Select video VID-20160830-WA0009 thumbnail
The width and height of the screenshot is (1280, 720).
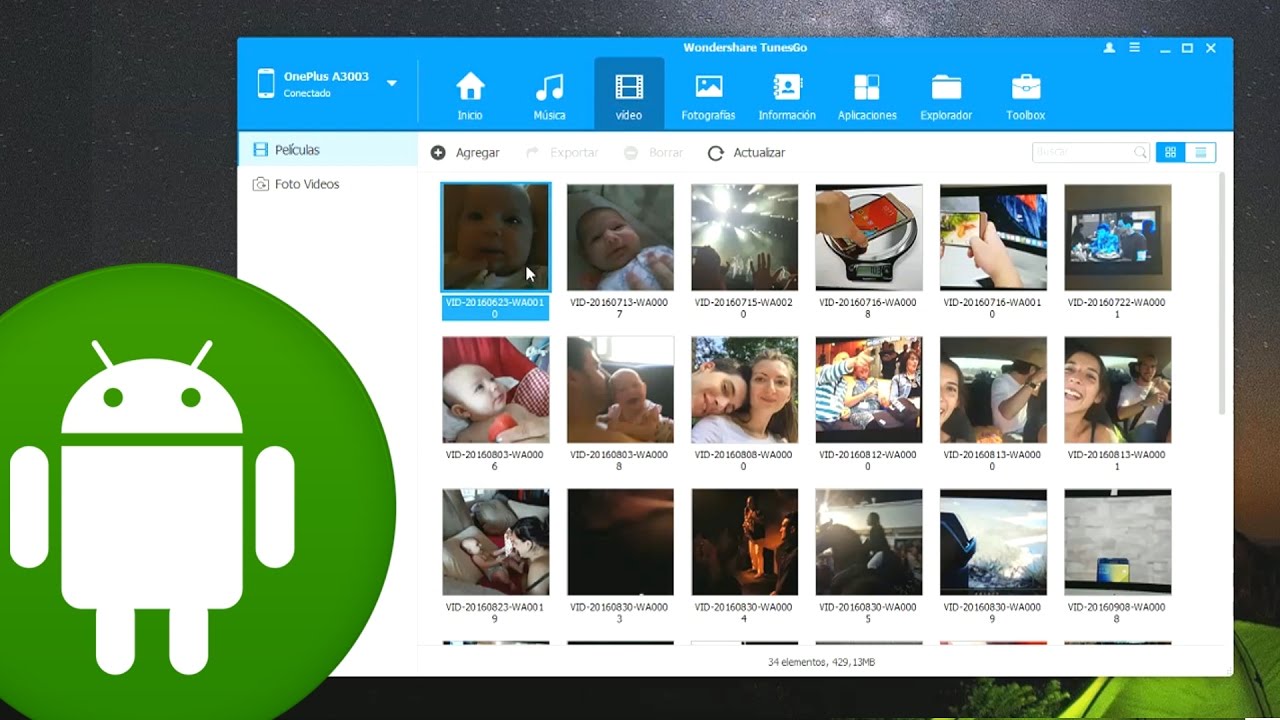993,542
